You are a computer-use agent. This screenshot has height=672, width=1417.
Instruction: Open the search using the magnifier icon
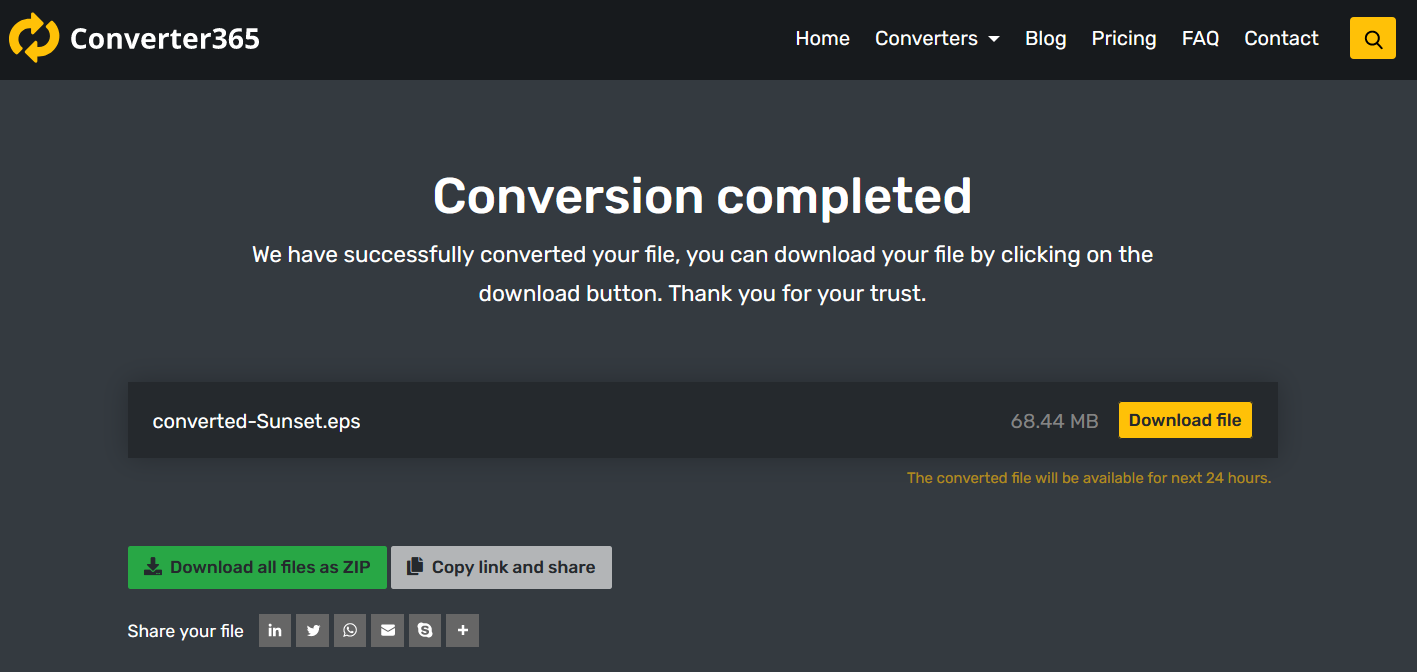1372,39
